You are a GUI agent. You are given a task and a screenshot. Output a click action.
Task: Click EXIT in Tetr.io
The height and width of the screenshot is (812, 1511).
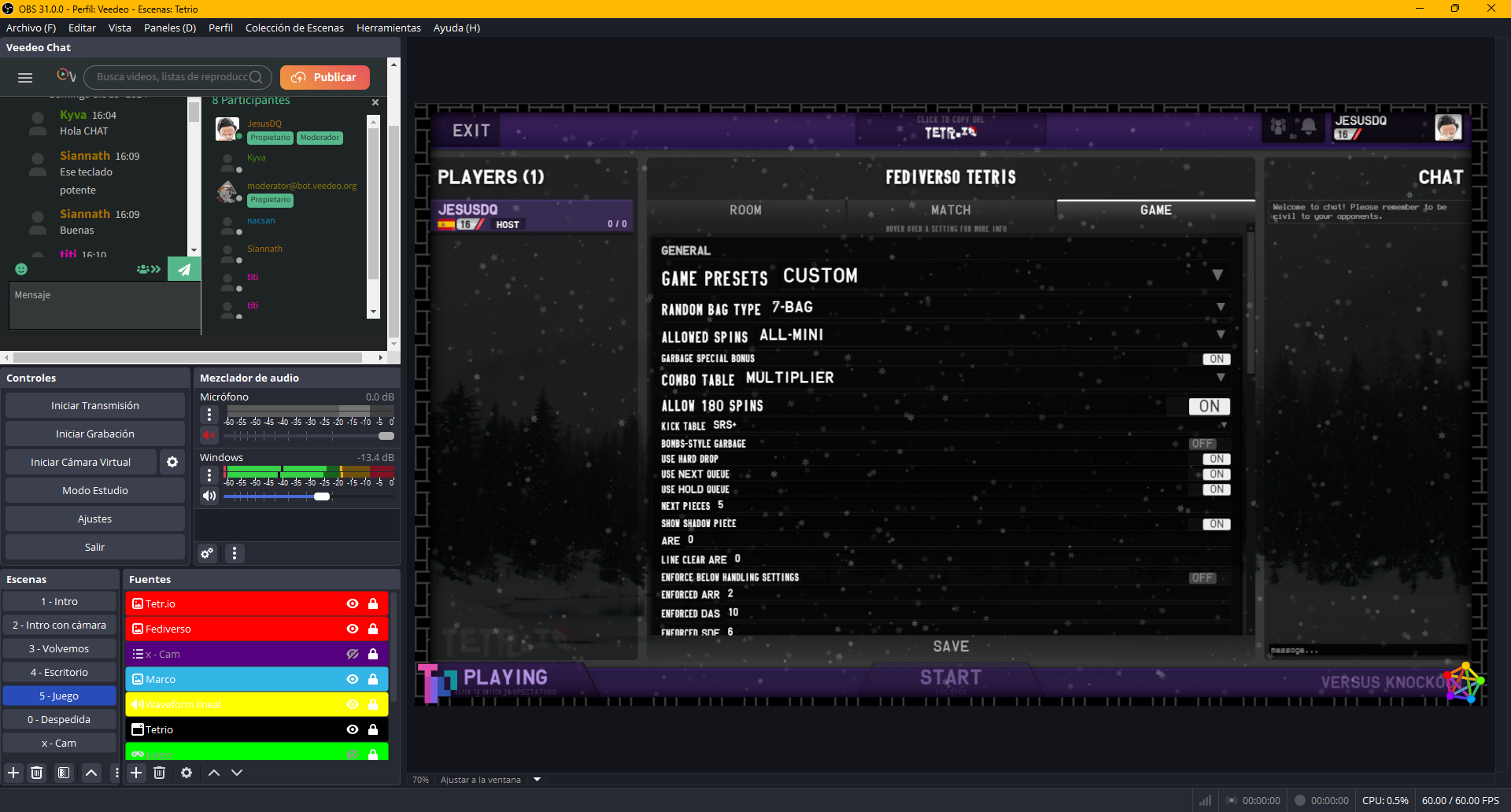point(471,131)
